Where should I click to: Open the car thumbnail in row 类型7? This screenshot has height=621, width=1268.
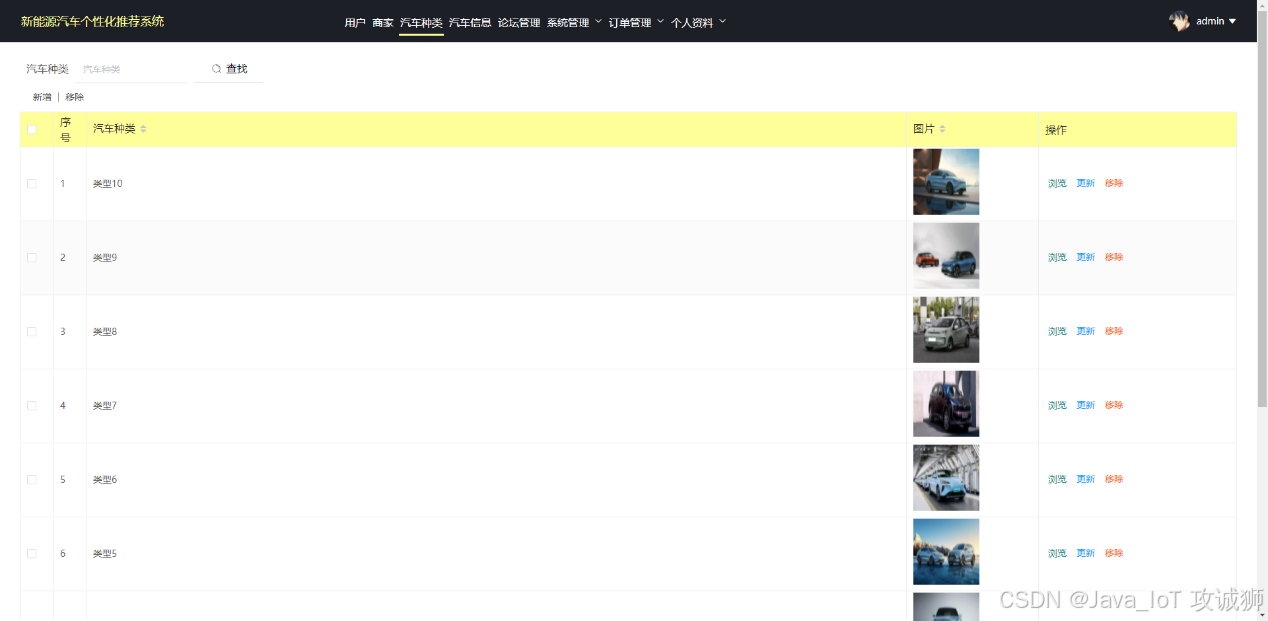pos(946,404)
